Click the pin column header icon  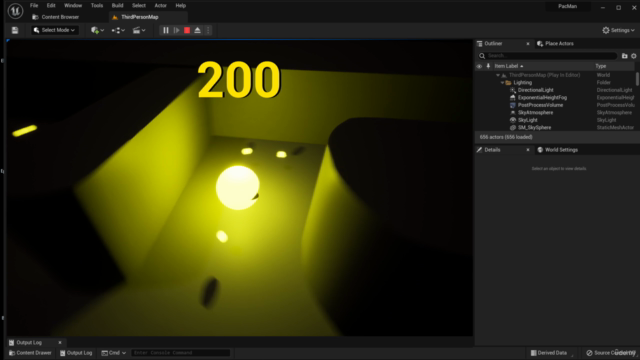488,66
